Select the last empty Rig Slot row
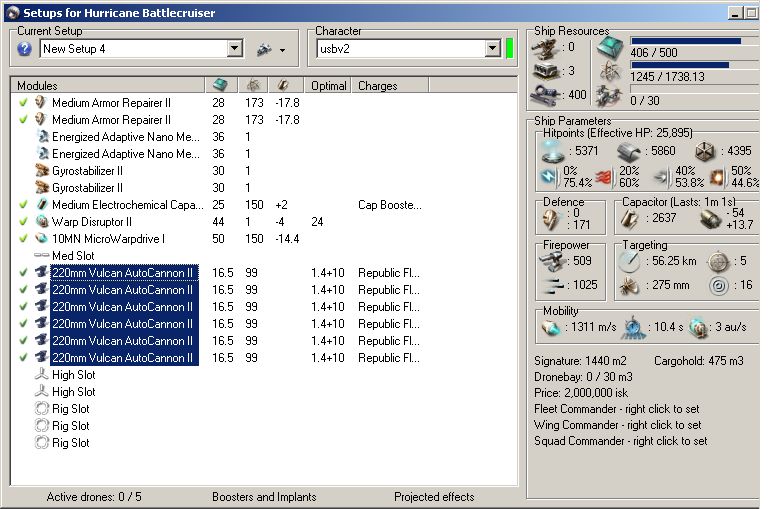The image size is (784, 509). pos(264,443)
